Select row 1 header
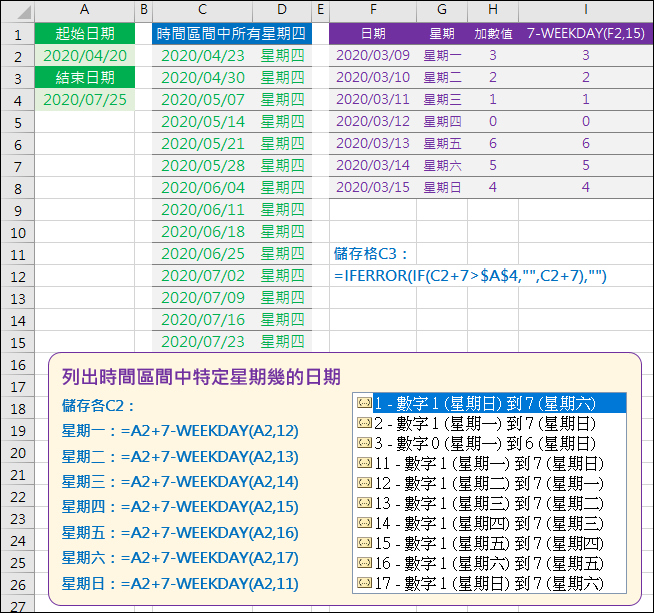Screen dimensions: 654x613 coord(18,34)
